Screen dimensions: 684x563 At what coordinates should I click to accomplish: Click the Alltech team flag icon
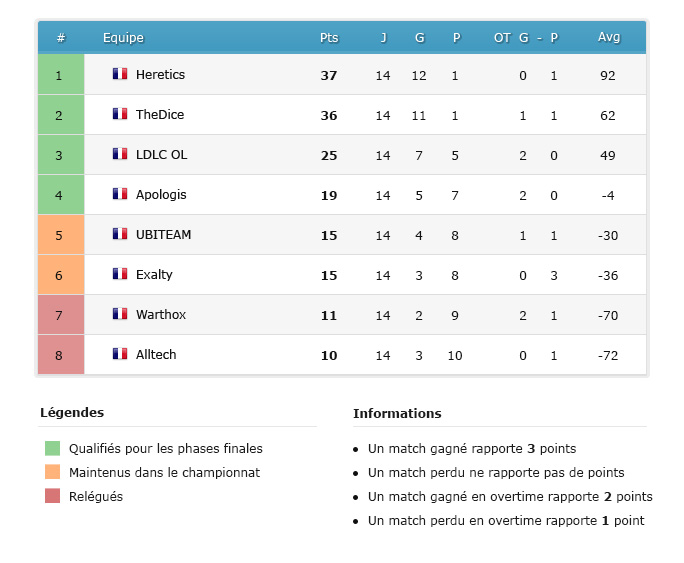point(120,354)
